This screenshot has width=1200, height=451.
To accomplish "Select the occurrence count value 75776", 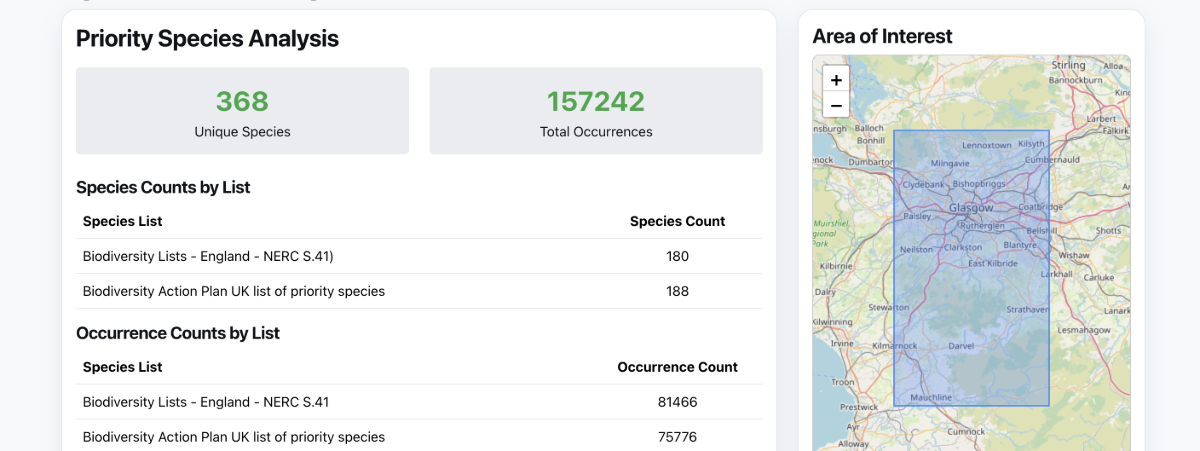I will [677, 437].
